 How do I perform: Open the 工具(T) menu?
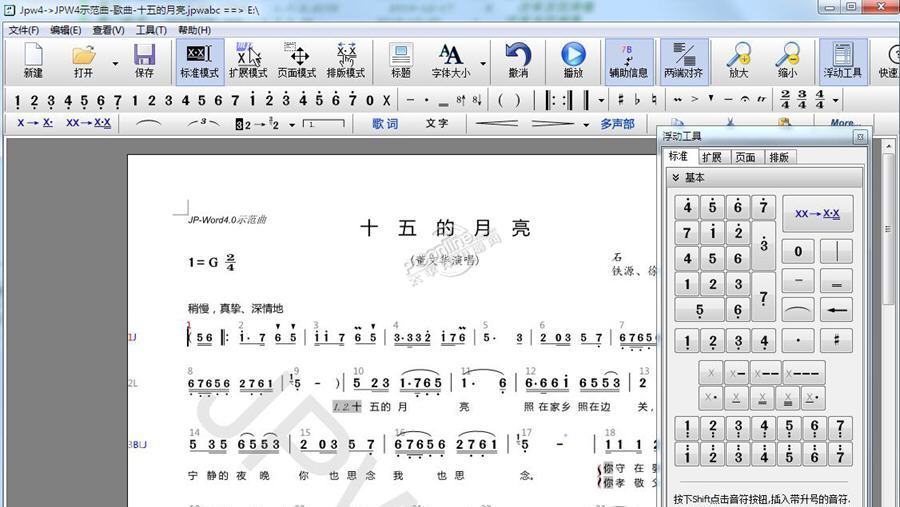point(151,30)
